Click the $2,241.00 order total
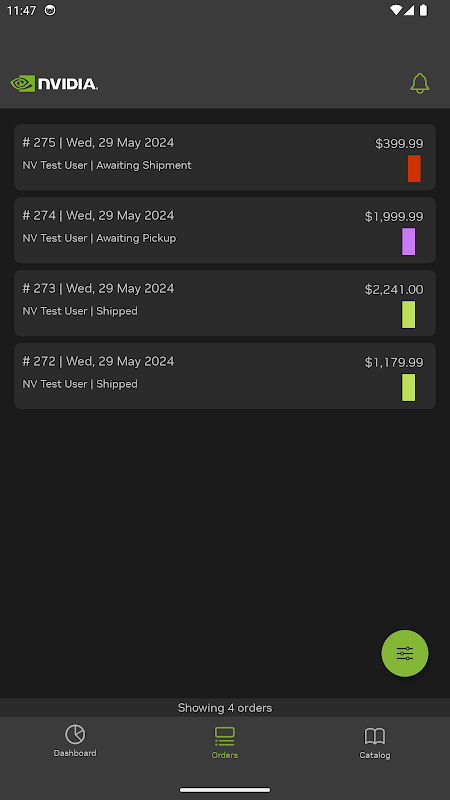Image resolution: width=450 pixels, height=800 pixels. click(x=394, y=290)
